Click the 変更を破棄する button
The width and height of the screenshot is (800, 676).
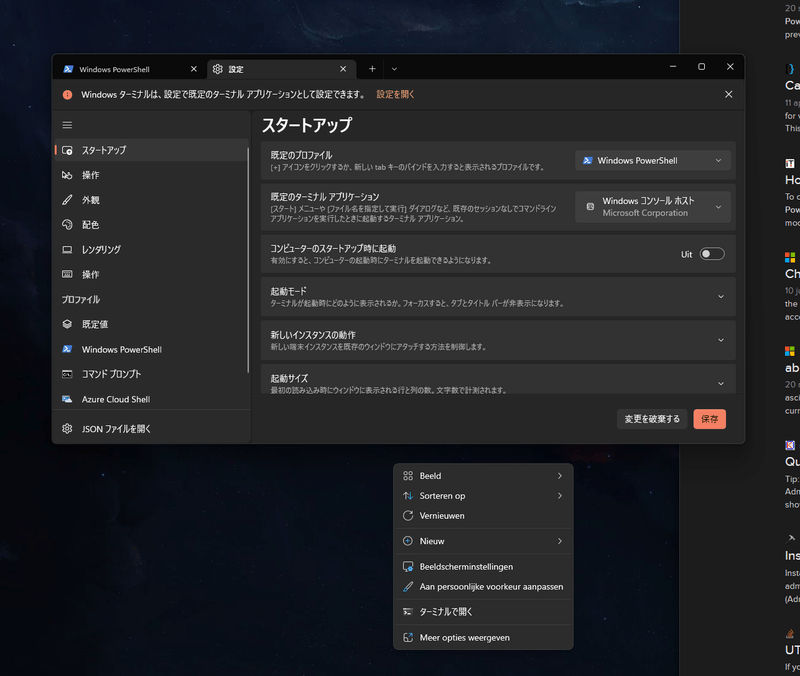[x=652, y=419]
